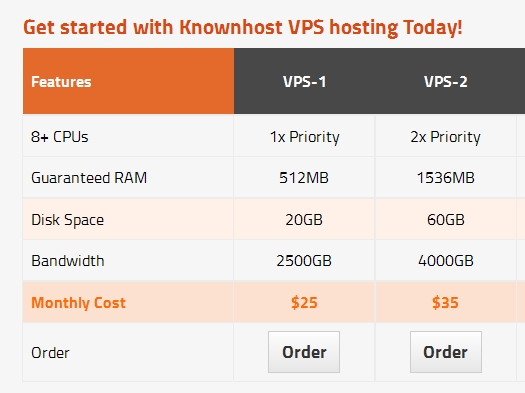This screenshot has height=393, width=525.
Task: Click the Guaranteed RAM row label
Action: (x=89, y=177)
